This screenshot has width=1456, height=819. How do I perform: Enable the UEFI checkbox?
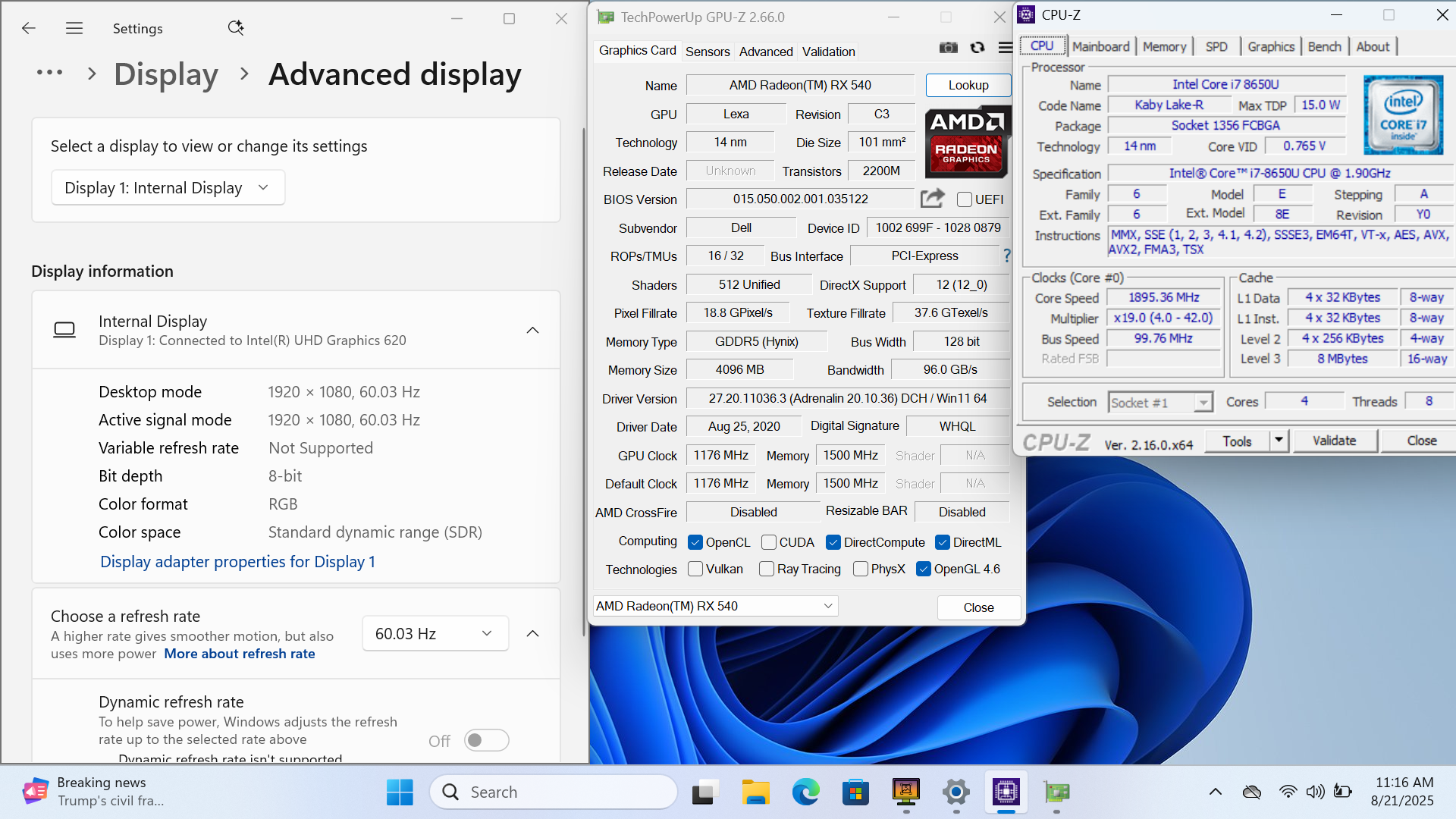pos(965,199)
